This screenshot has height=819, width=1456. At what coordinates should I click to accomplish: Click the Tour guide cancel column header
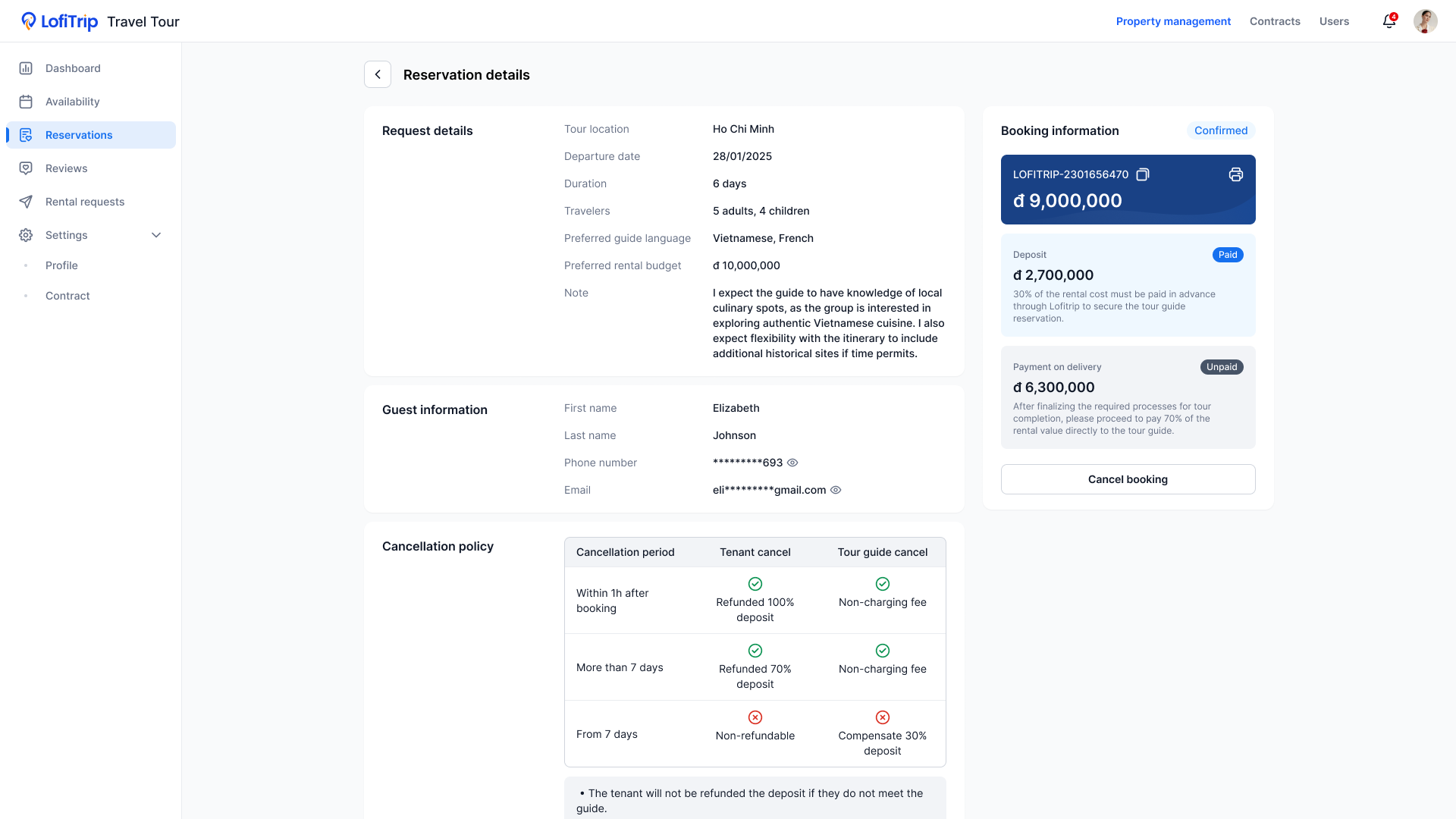tap(883, 552)
